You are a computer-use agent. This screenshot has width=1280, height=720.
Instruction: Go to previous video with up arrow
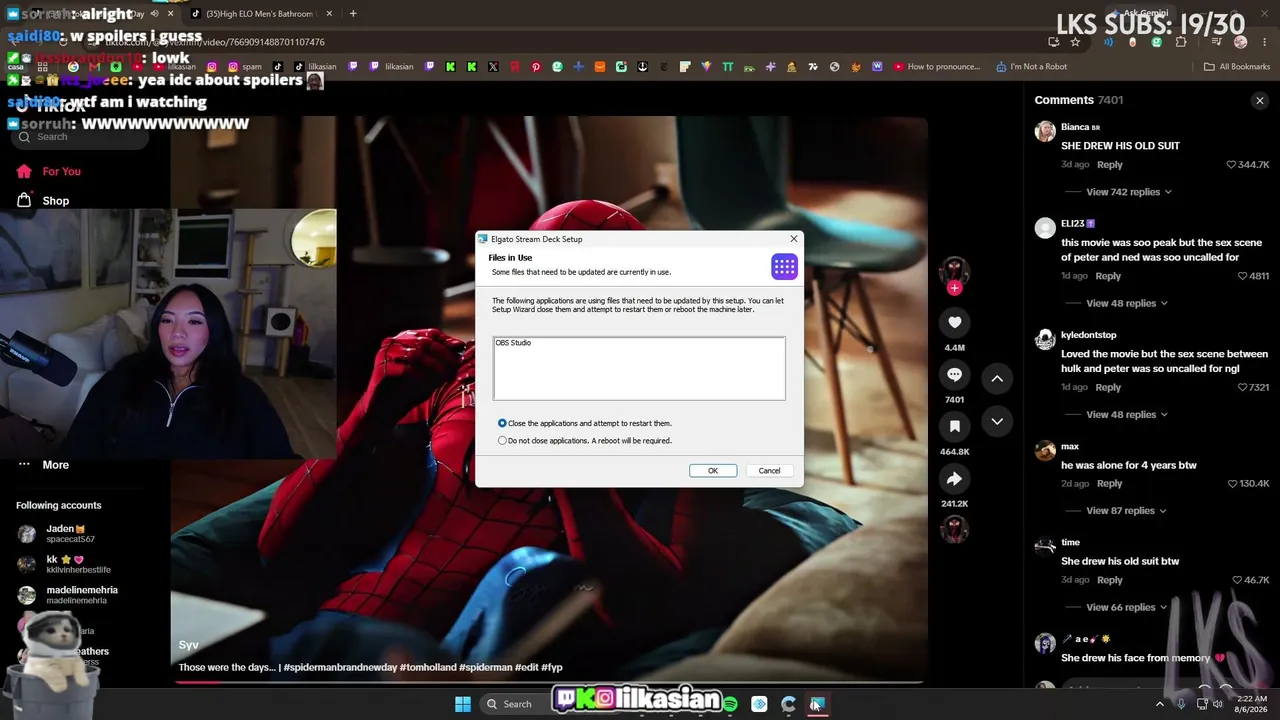(x=997, y=378)
